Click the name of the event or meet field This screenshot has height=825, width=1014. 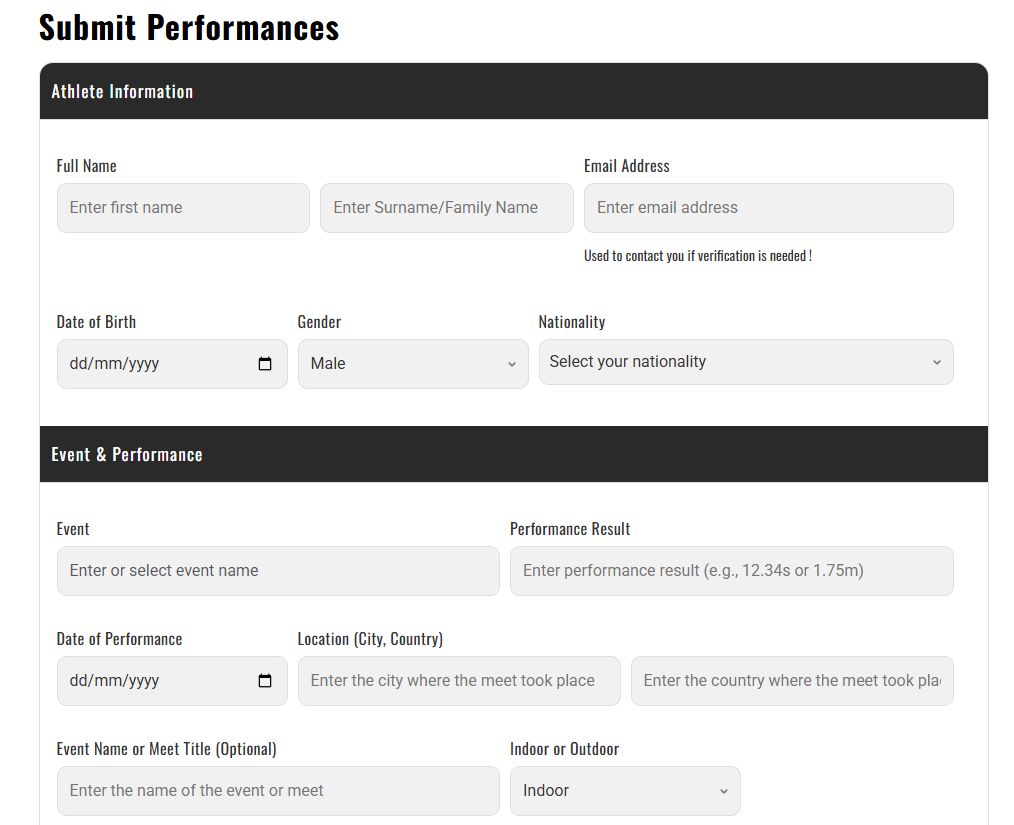[x=277, y=791]
